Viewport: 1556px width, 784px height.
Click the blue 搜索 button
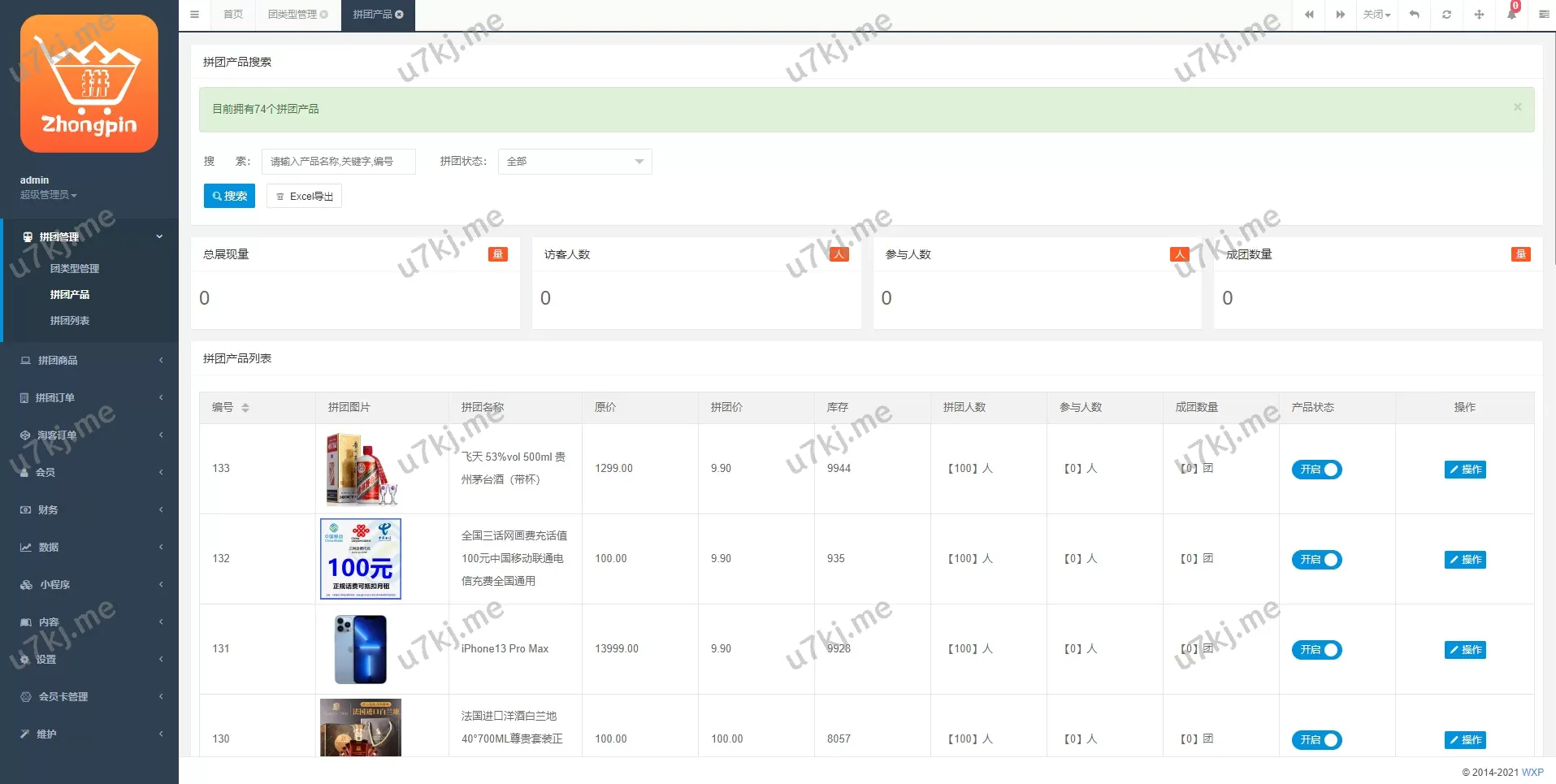(229, 196)
